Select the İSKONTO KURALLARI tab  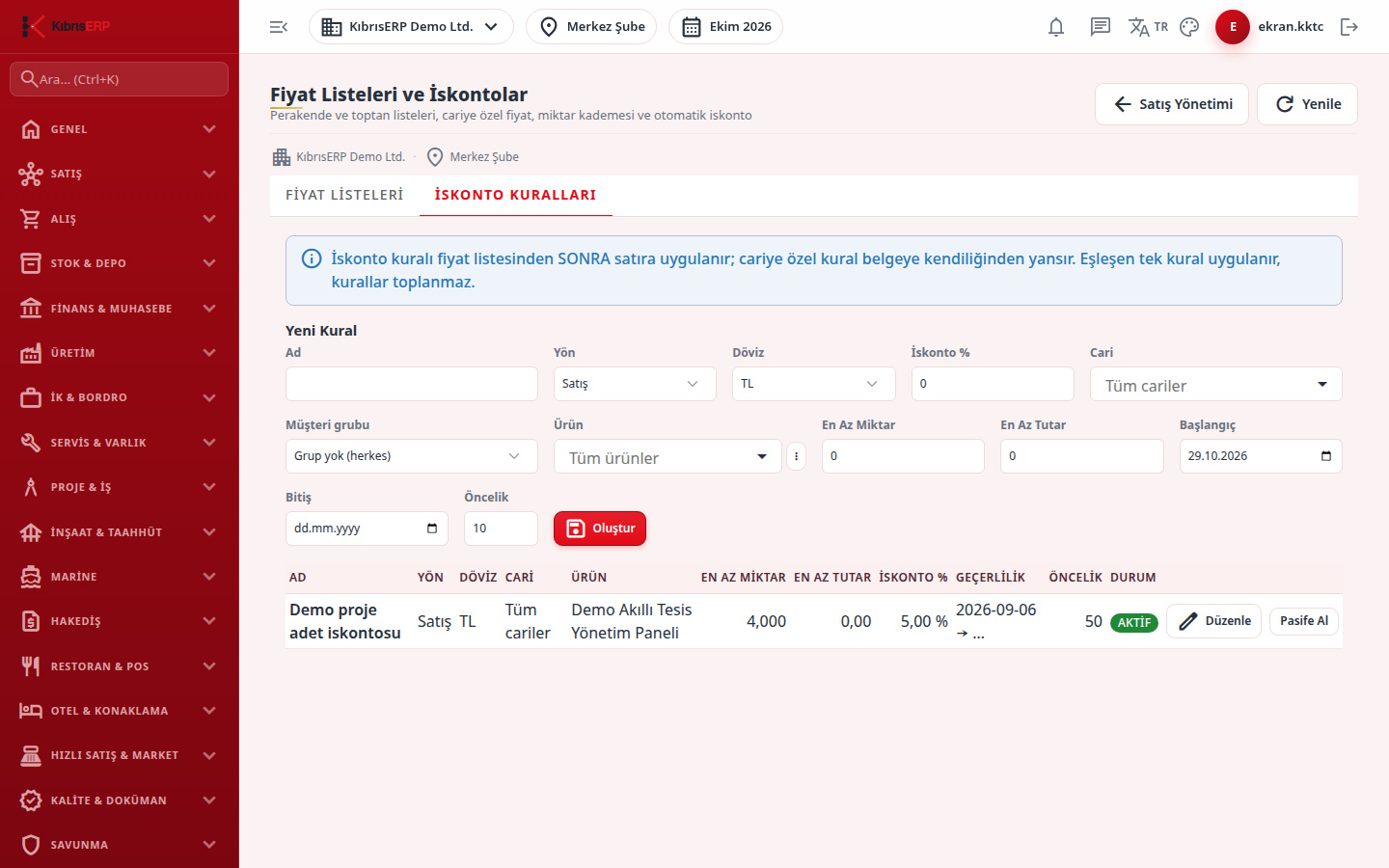(515, 195)
